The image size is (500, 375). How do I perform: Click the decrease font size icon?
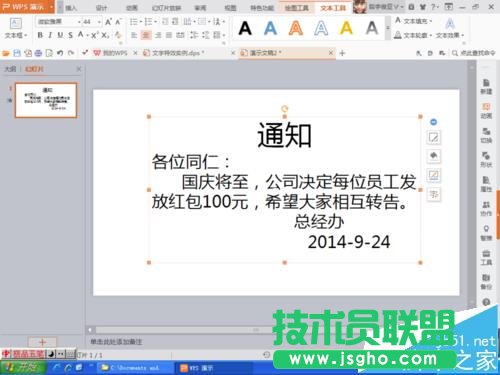pyautogui.click(x=118, y=22)
